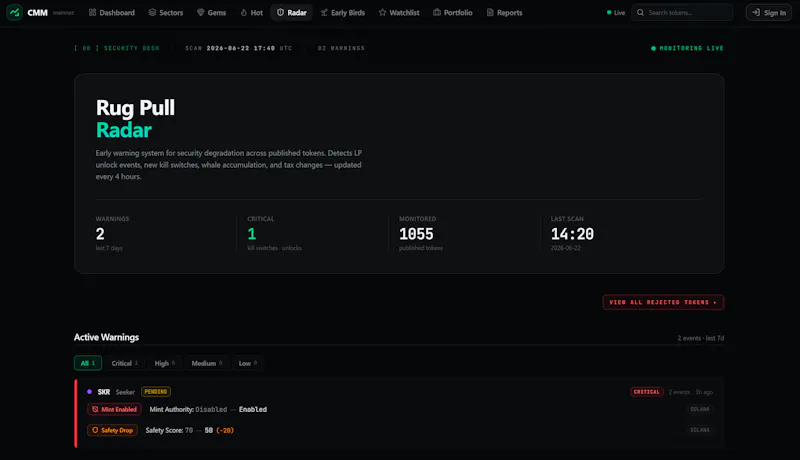The image size is (800, 460).
Task: Click the Critical count 1
Action: pos(252,234)
